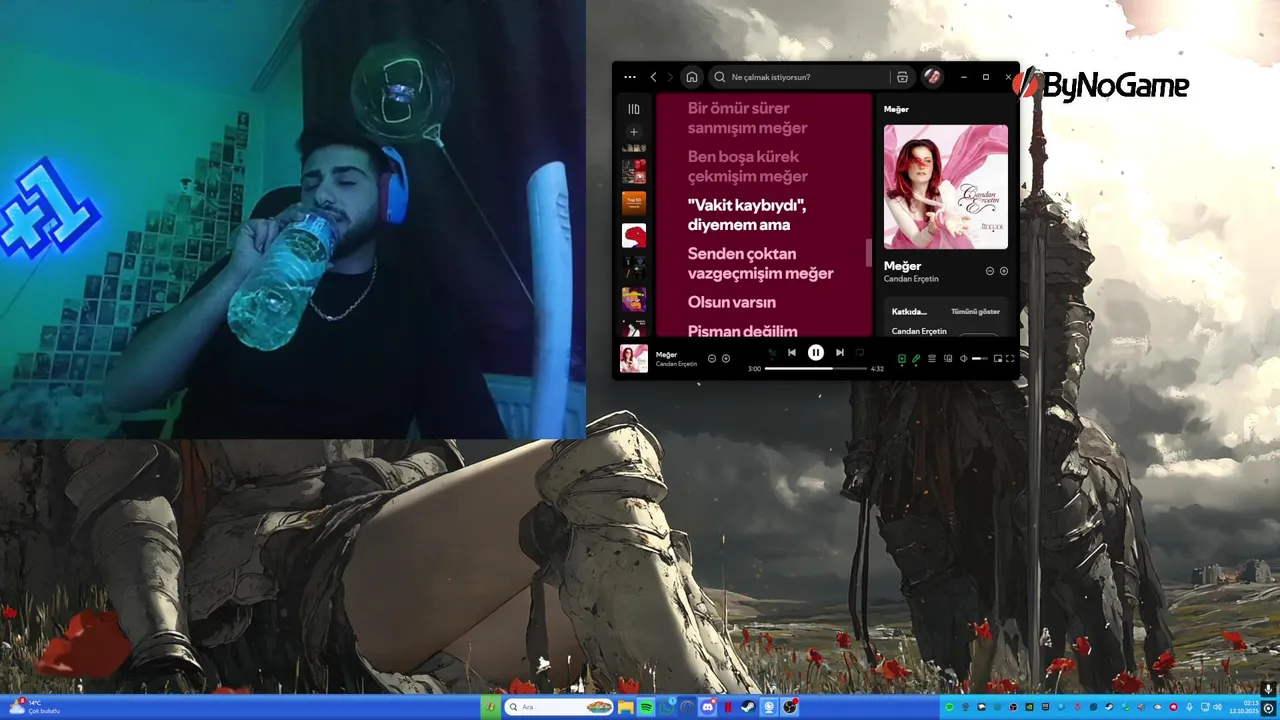The height and width of the screenshot is (720, 1280).
Task: Toggle repeat mode
Action: pos(860,352)
